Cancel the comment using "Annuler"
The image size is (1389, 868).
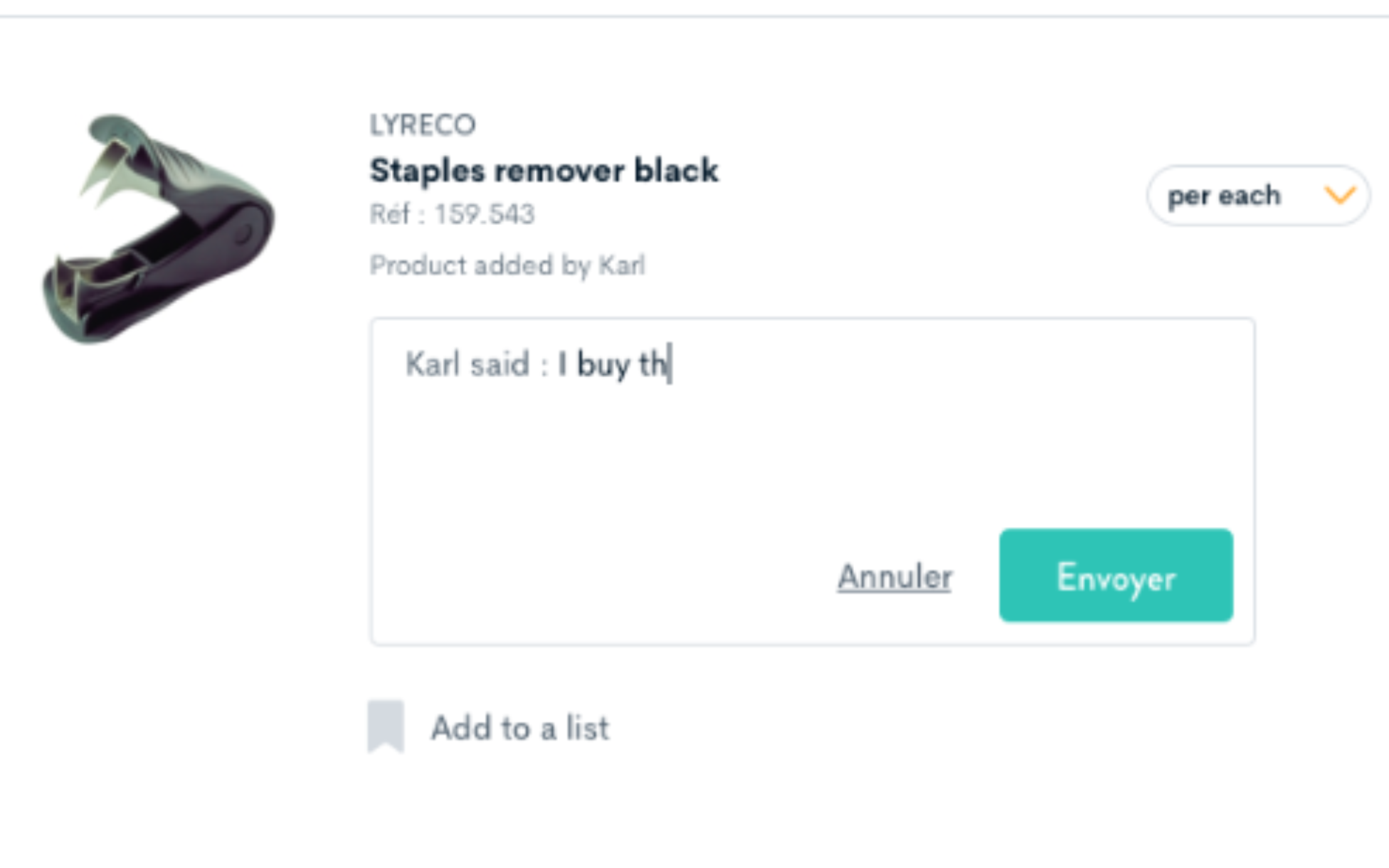(894, 576)
